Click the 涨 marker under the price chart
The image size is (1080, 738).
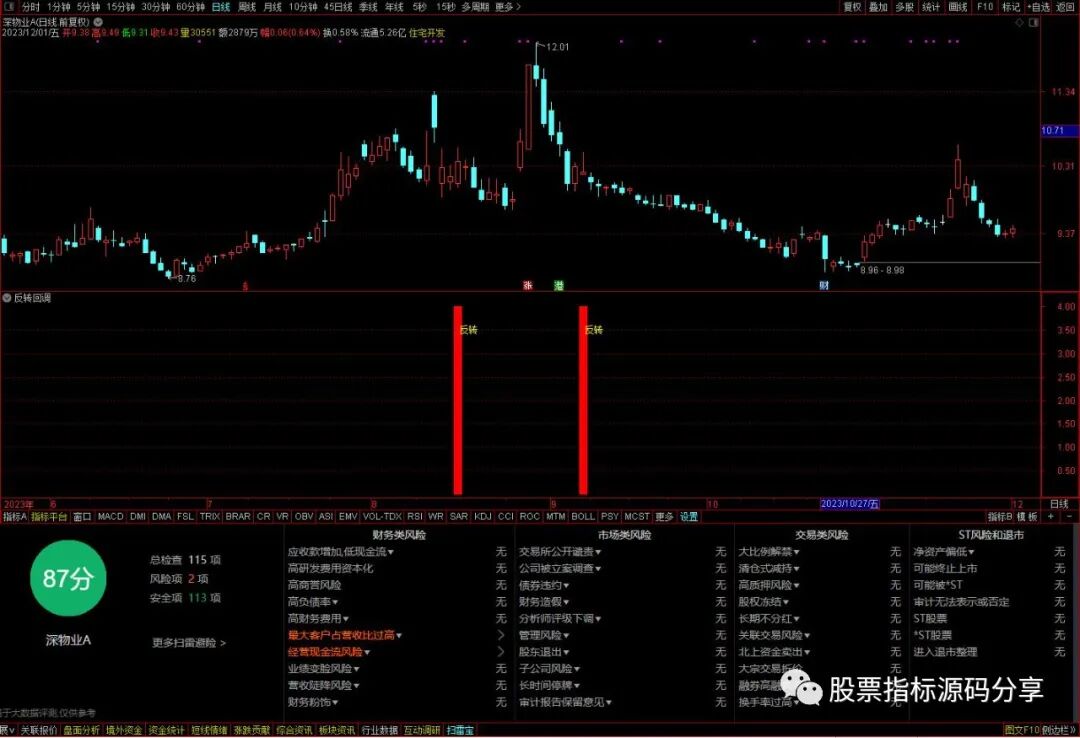point(528,285)
